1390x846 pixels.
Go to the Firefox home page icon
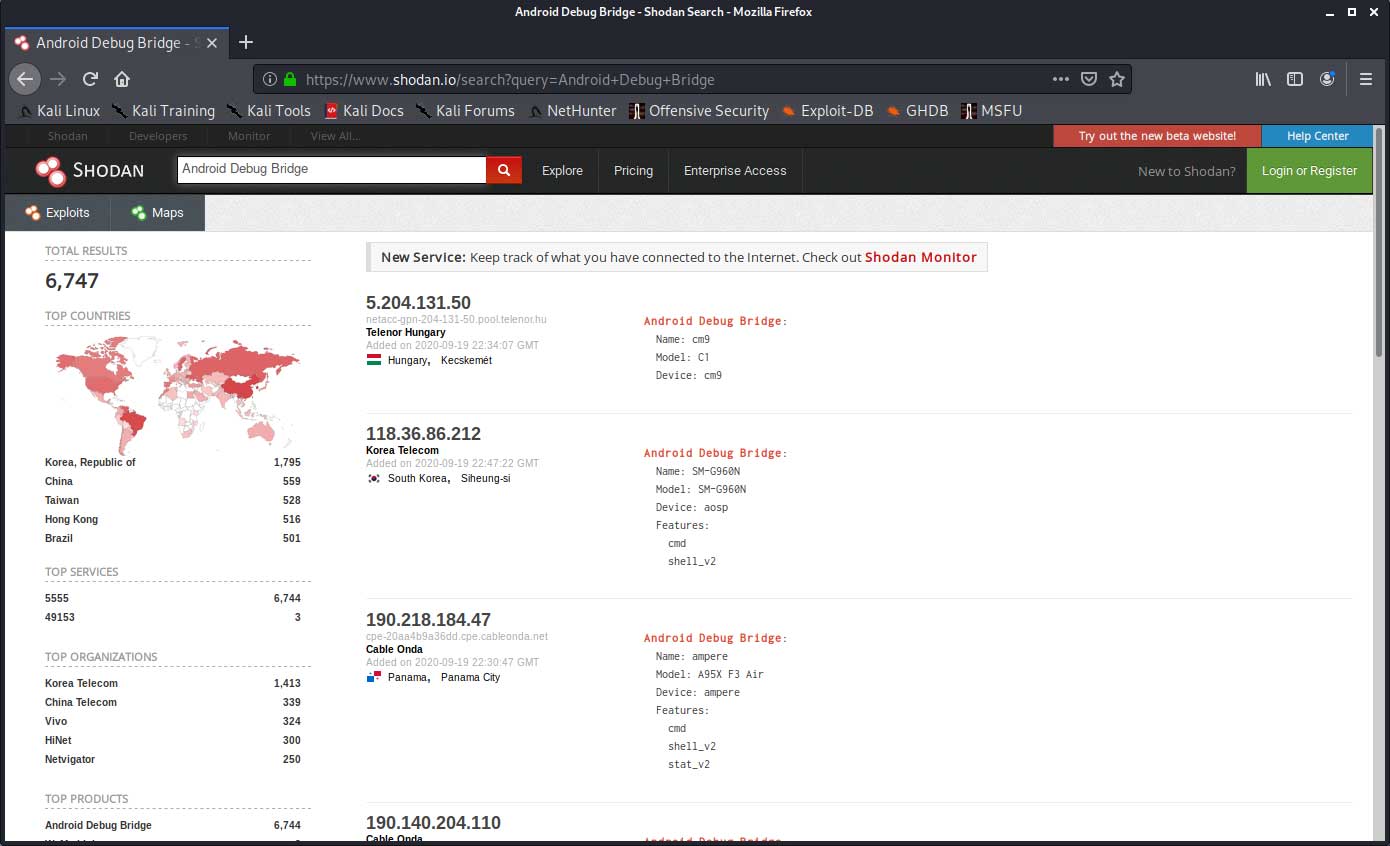(122, 79)
